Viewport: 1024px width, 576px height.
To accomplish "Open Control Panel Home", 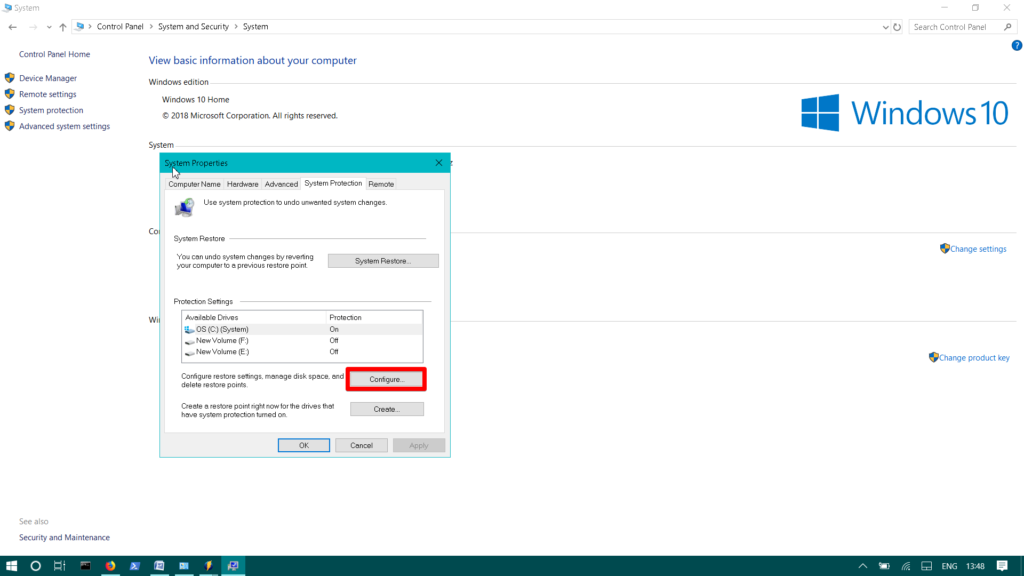I will coord(54,54).
